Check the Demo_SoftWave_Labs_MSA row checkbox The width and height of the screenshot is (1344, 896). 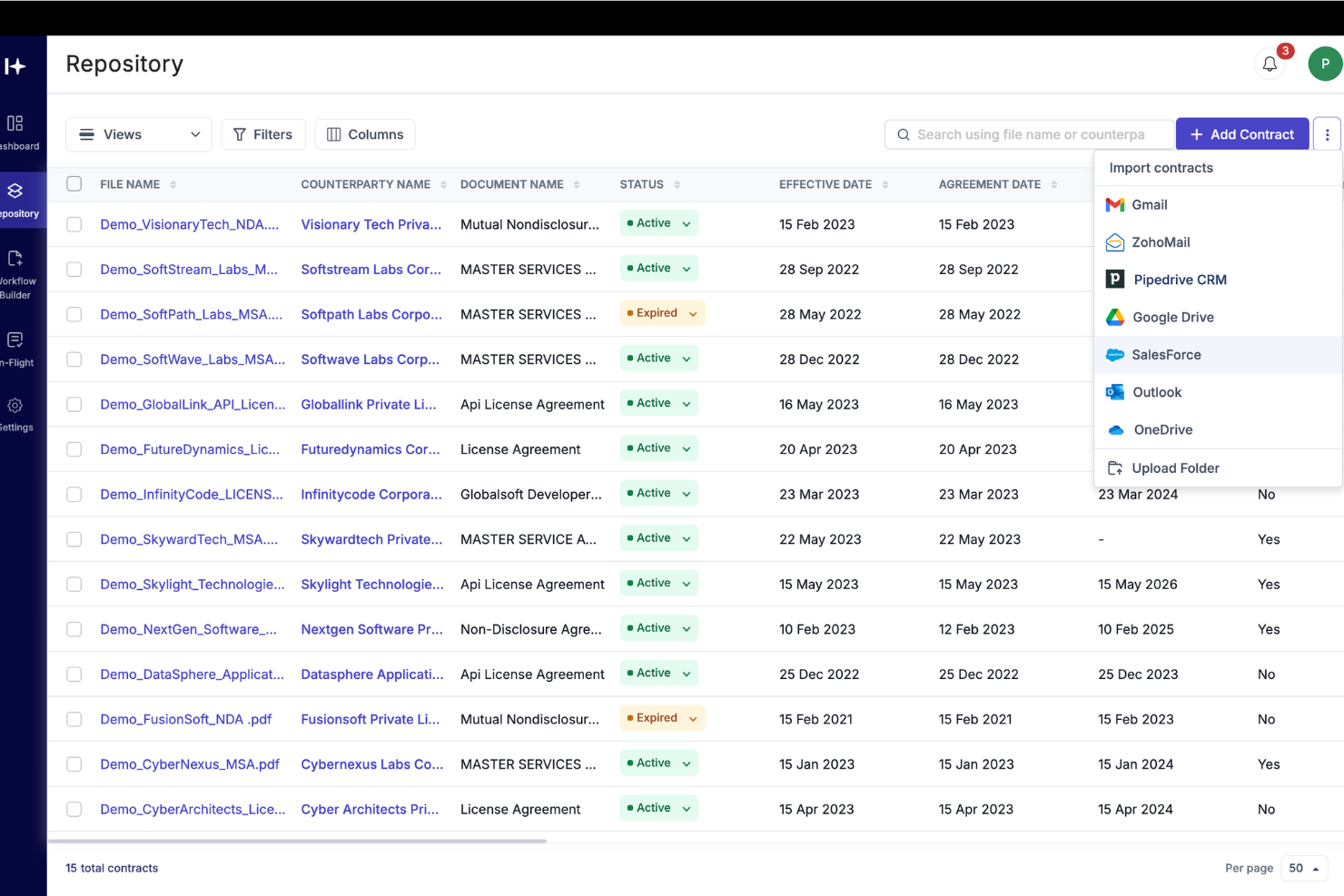74,359
